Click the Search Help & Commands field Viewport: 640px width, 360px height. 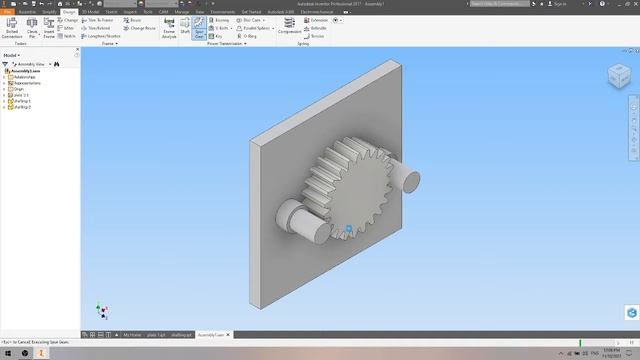tap(500, 4)
